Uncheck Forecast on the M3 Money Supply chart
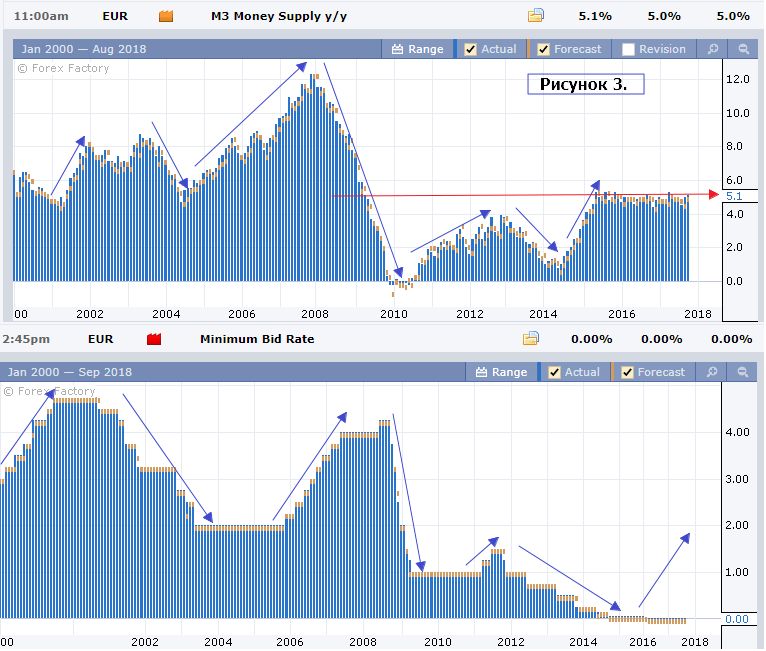The image size is (766, 651). pyautogui.click(x=543, y=49)
